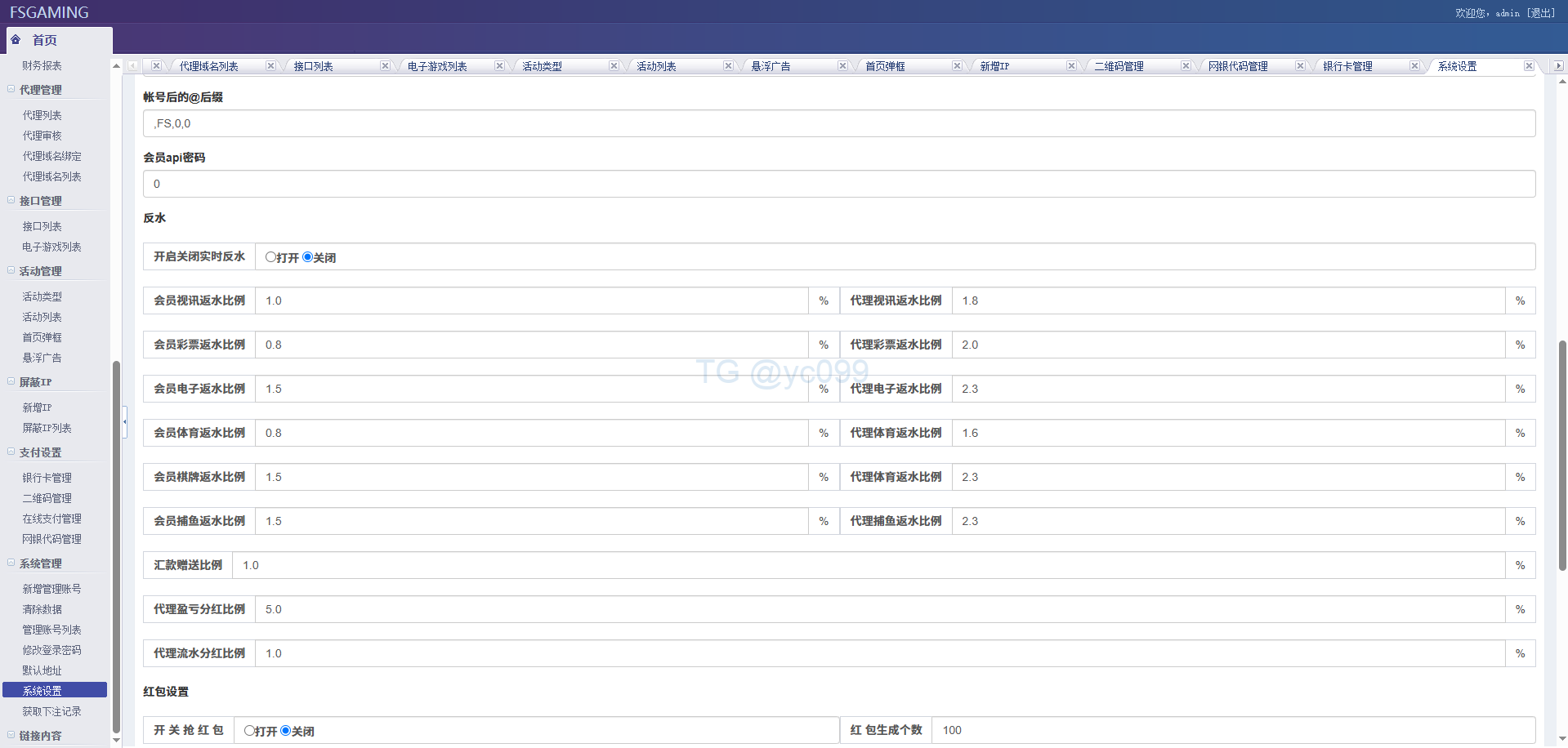Image resolution: width=1568 pixels, height=748 pixels.
Task: Collapse the sidebar using the splitter handle
Action: [x=125, y=421]
